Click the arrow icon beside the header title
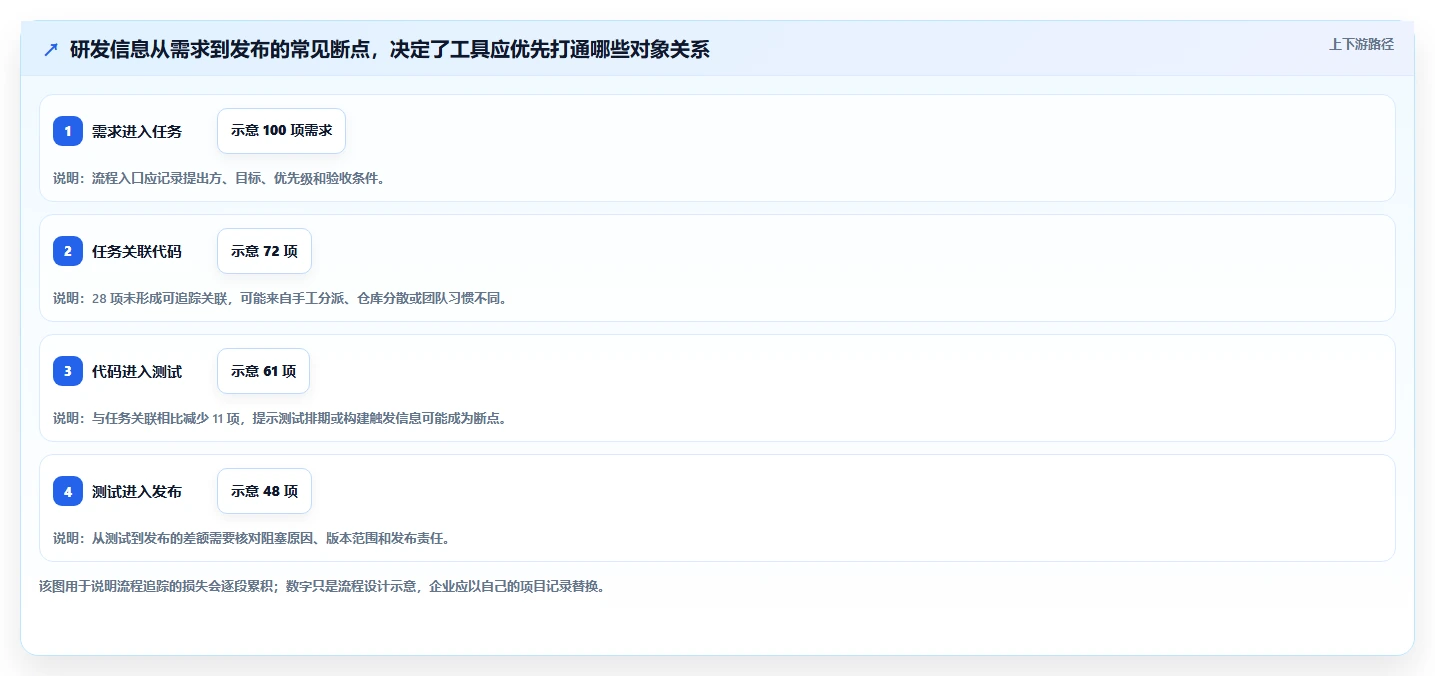This screenshot has width=1435, height=676. 51,50
